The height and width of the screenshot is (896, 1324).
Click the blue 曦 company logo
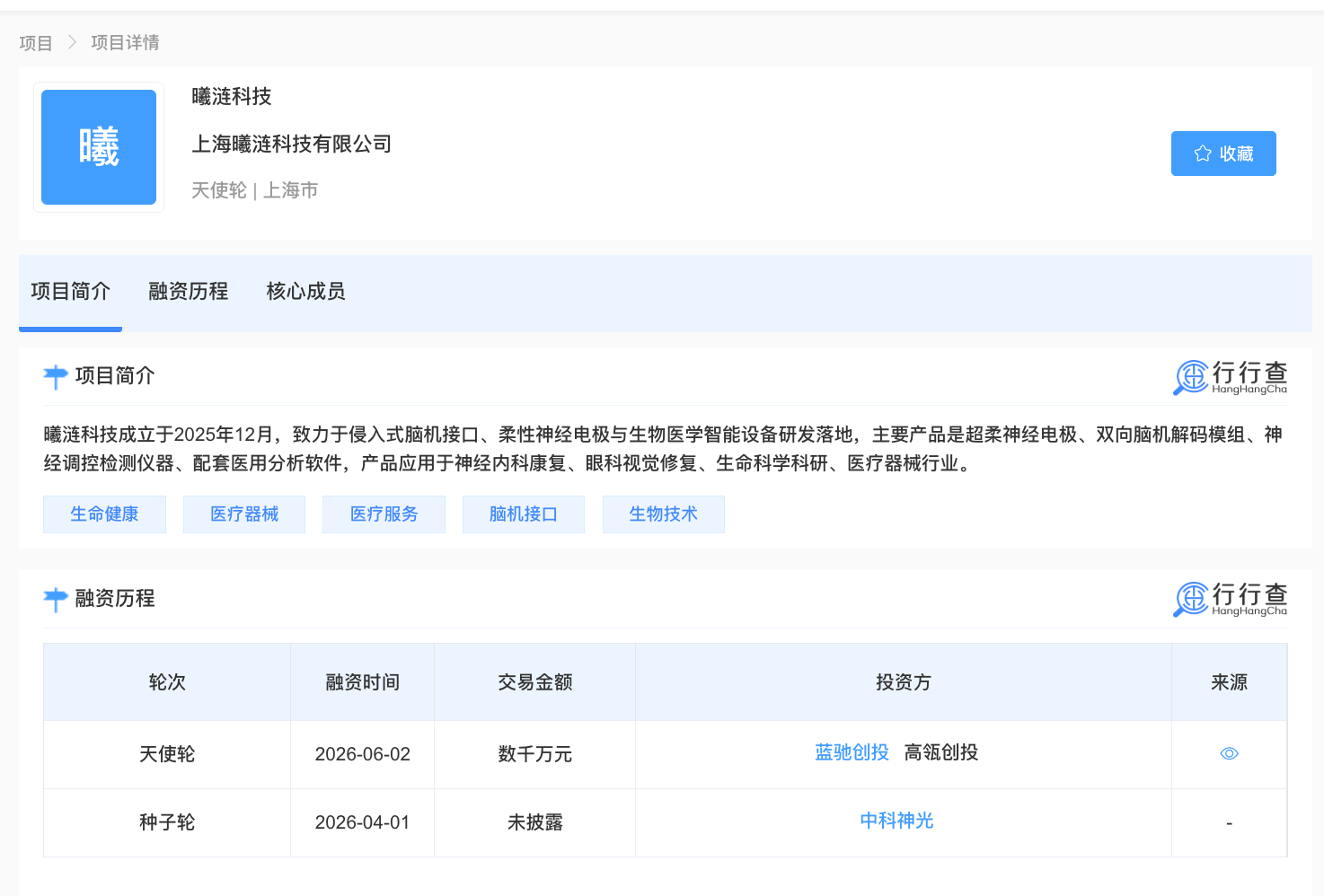coord(99,147)
